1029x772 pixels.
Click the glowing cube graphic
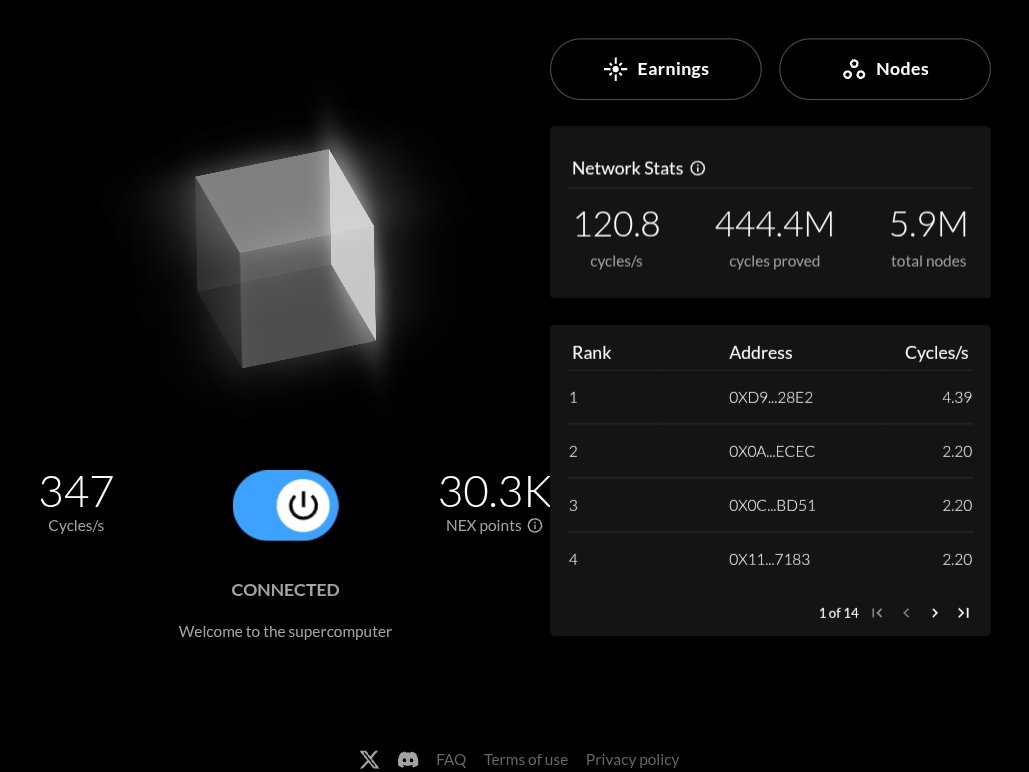coord(285,258)
